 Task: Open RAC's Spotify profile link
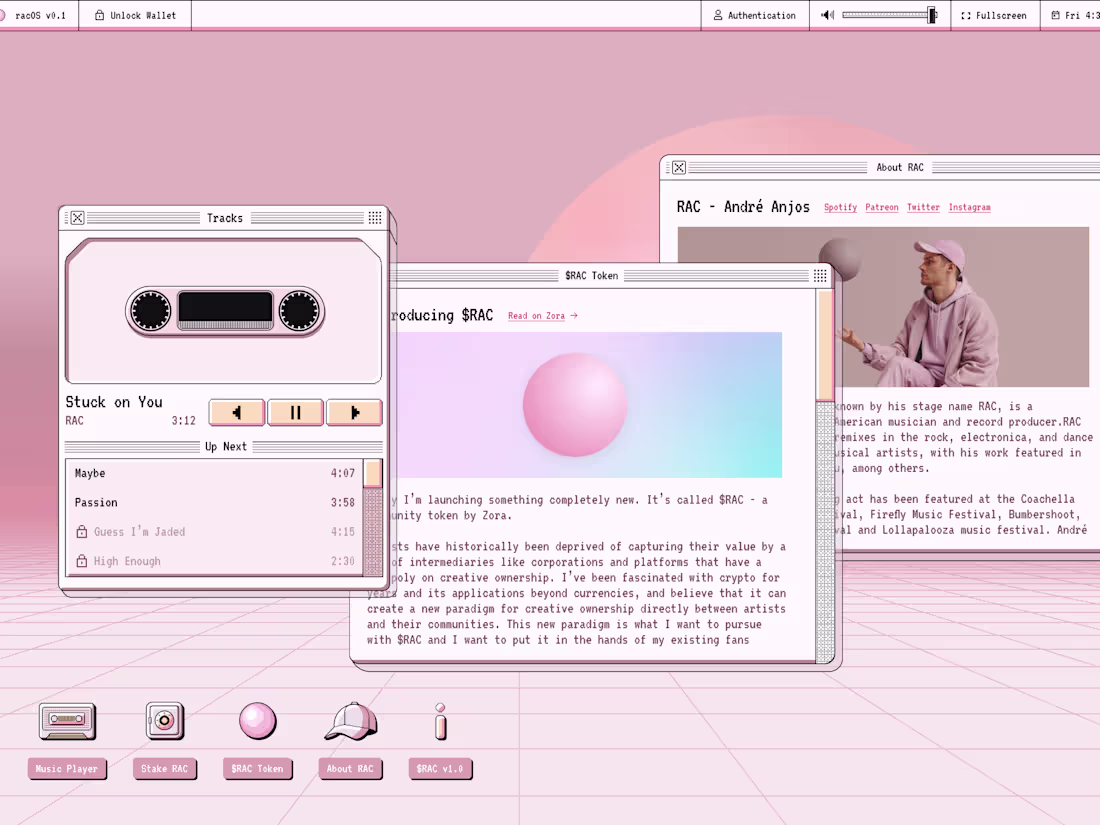click(x=840, y=207)
